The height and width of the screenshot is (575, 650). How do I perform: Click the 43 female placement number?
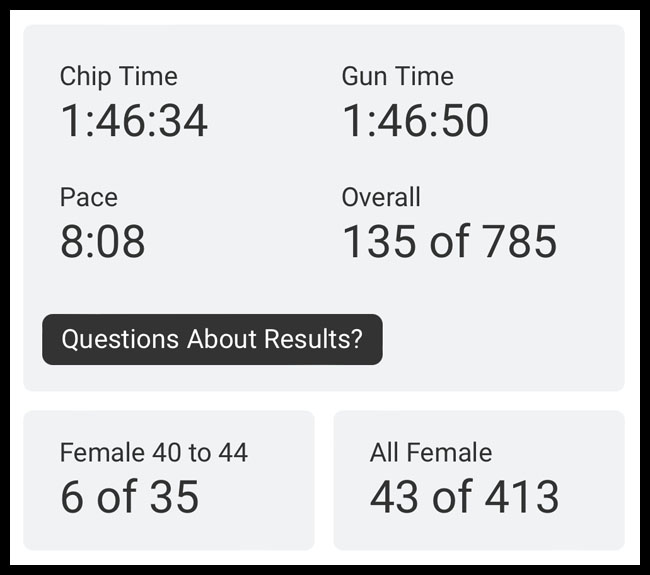pyautogui.click(x=392, y=497)
